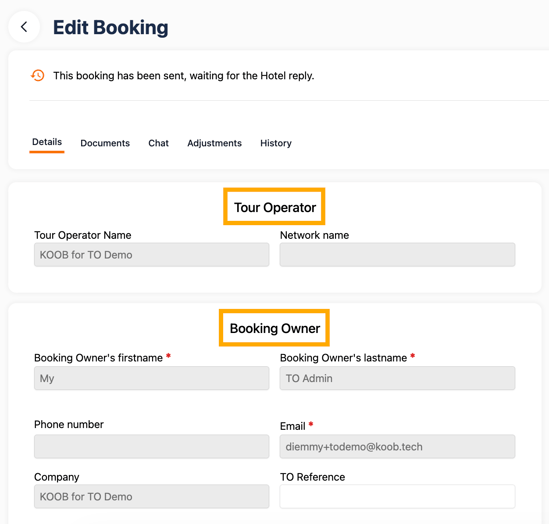Screen dimensions: 549x524
Task: Select the Adjustments tab
Action: (x=214, y=143)
